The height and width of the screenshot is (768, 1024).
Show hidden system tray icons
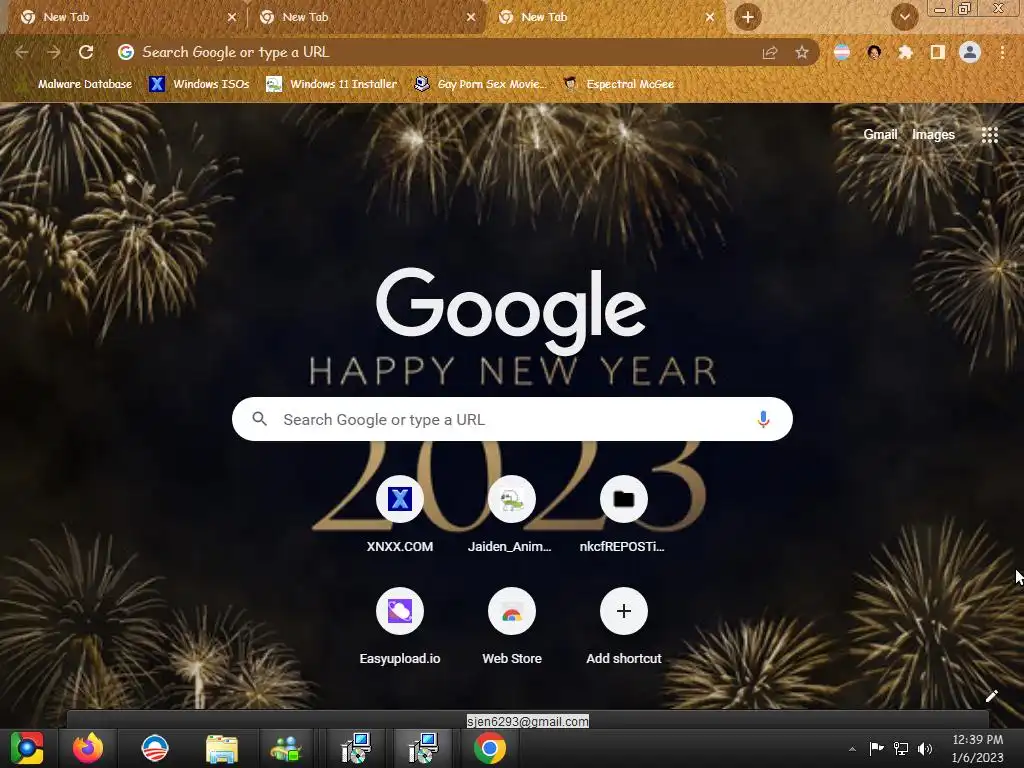tap(852, 749)
